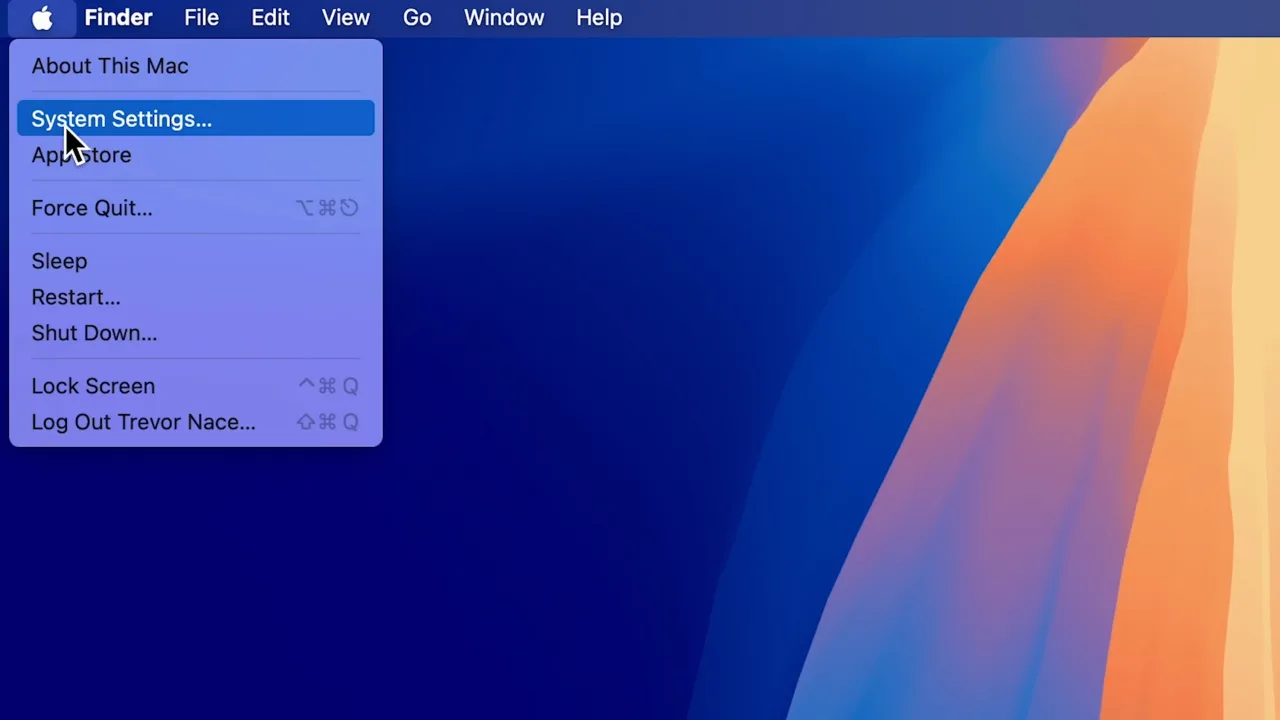
Task: Open the Help menu
Action: click(599, 17)
